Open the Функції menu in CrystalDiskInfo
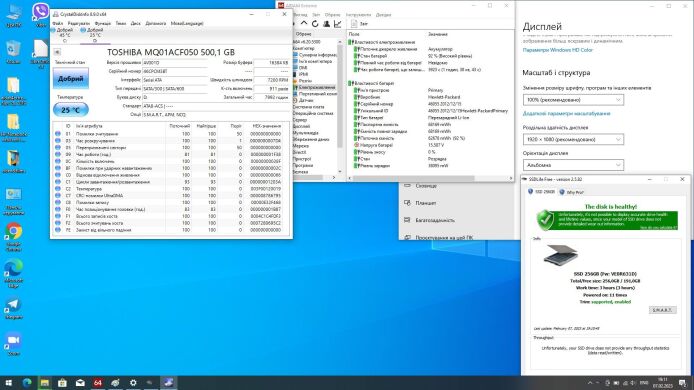Image resolution: width=694 pixels, height=390 pixels. [103, 23]
